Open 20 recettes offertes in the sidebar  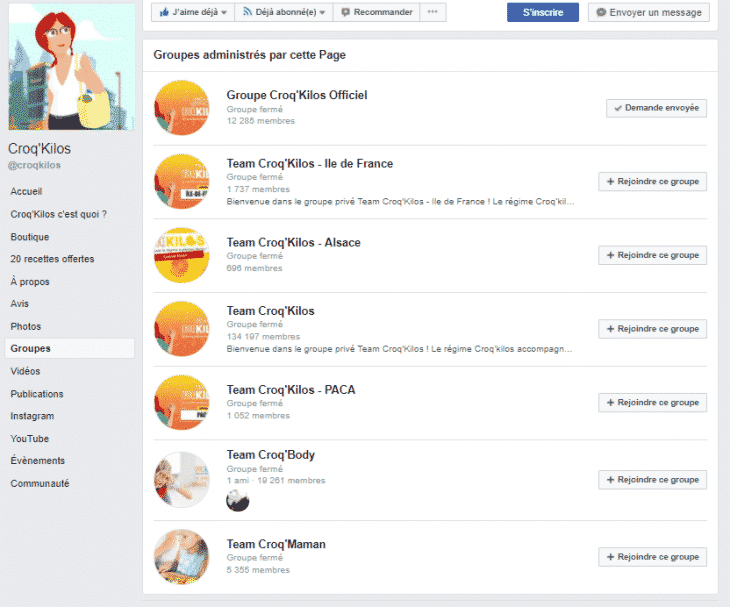(52, 259)
